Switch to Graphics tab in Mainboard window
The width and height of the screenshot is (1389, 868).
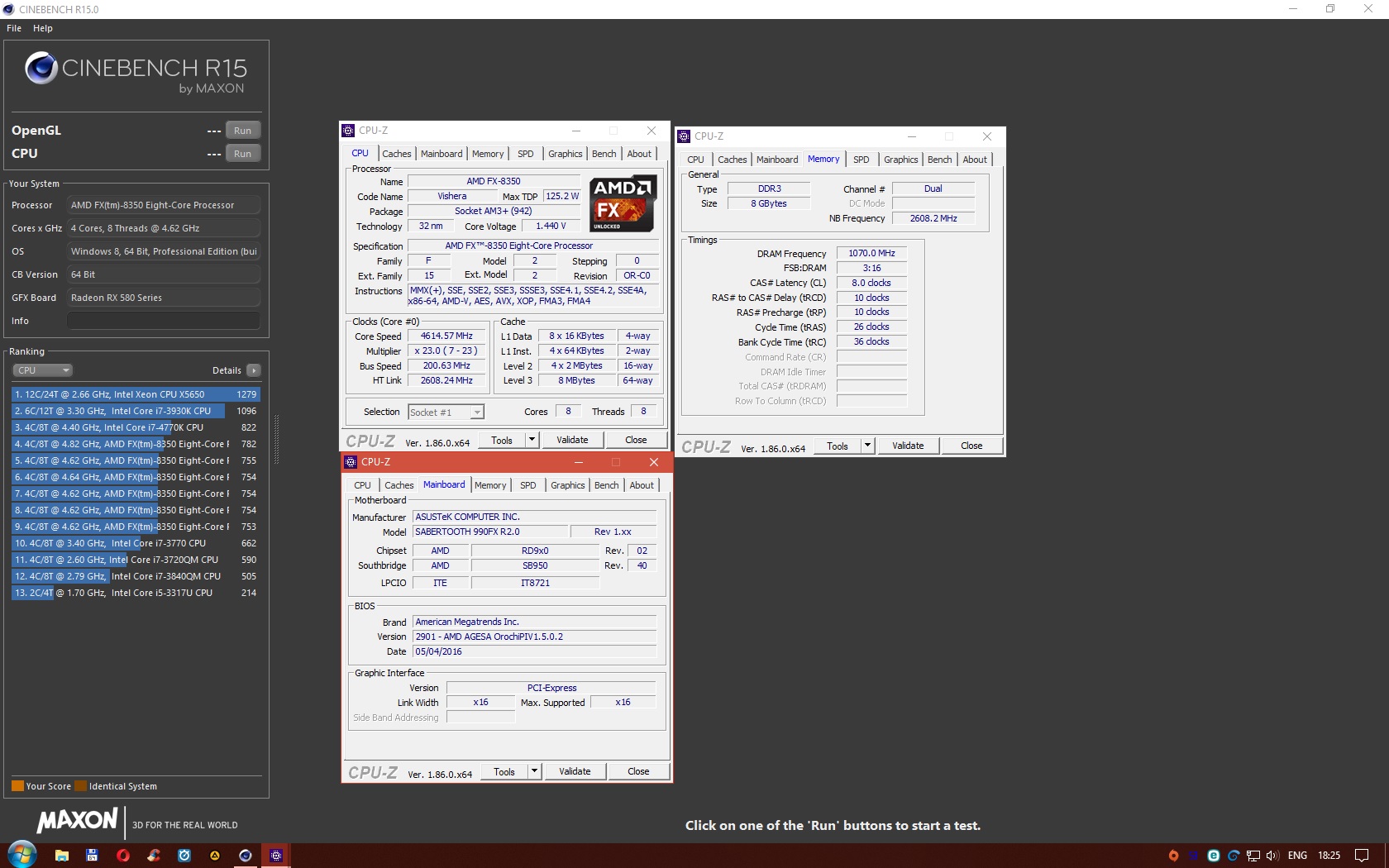(x=568, y=485)
